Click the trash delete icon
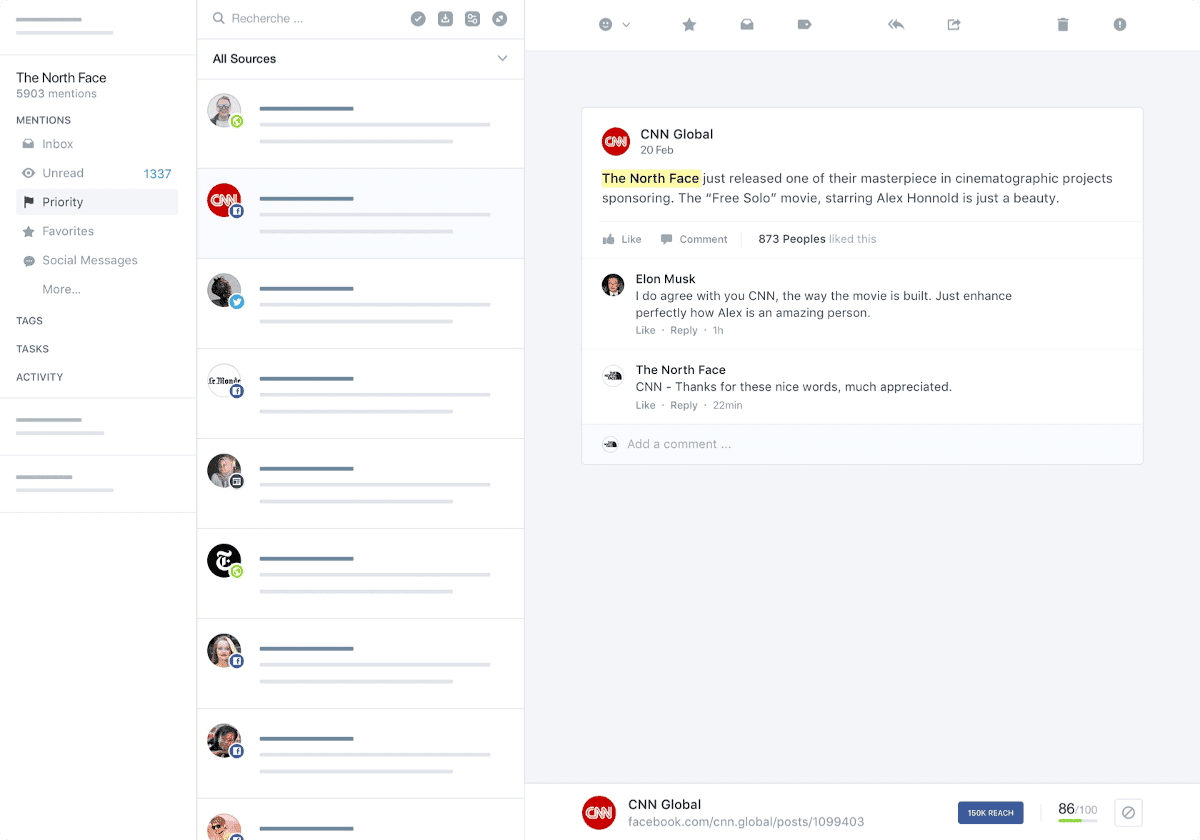This screenshot has height=840, width=1200. [x=1063, y=25]
